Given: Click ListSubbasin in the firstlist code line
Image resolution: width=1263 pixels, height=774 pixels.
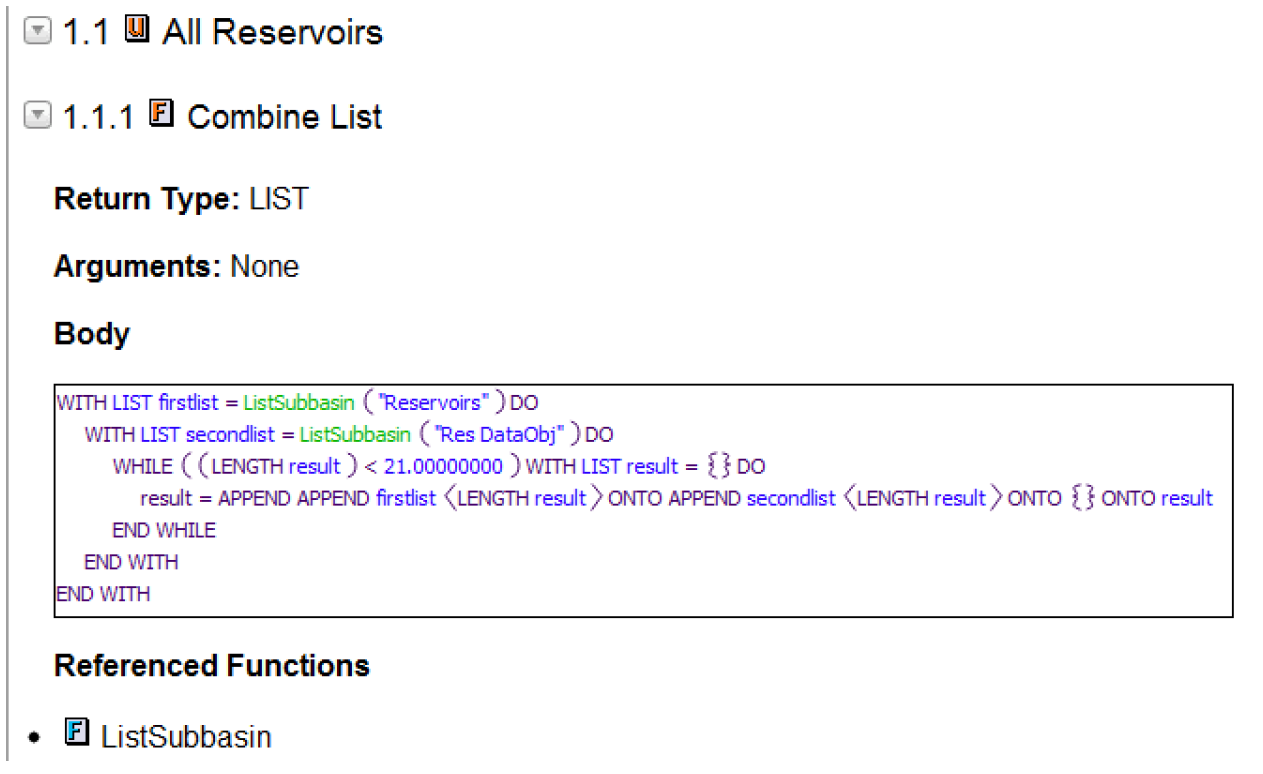Looking at the screenshot, I should [298, 403].
